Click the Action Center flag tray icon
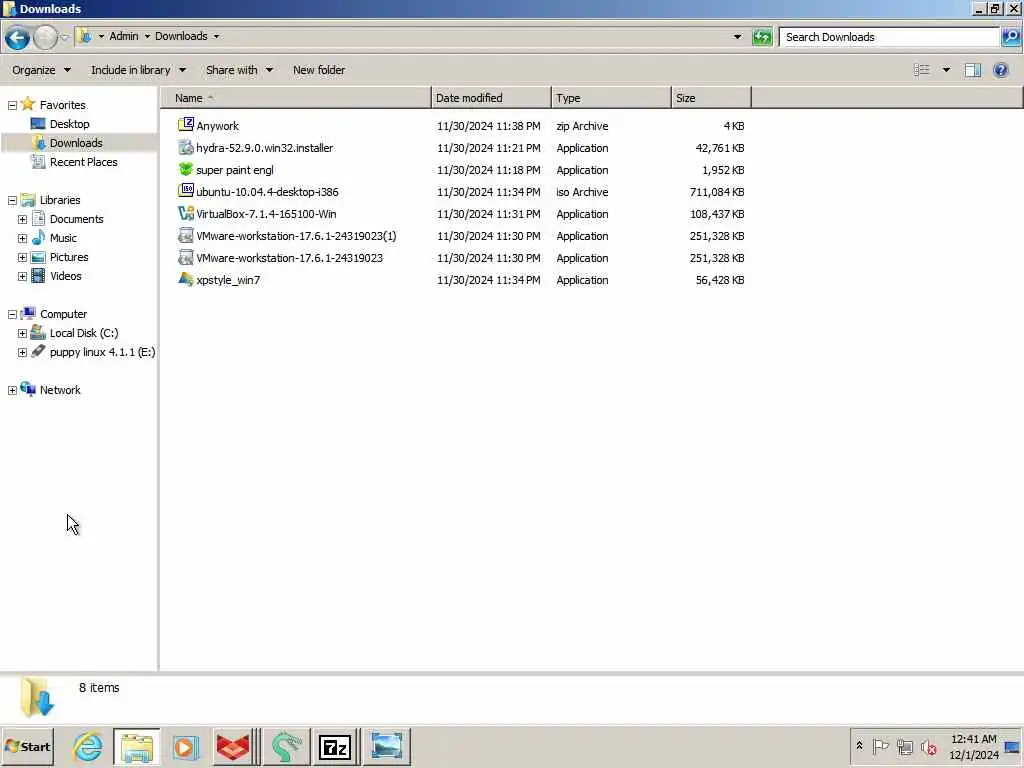1024x768 pixels. (x=880, y=746)
